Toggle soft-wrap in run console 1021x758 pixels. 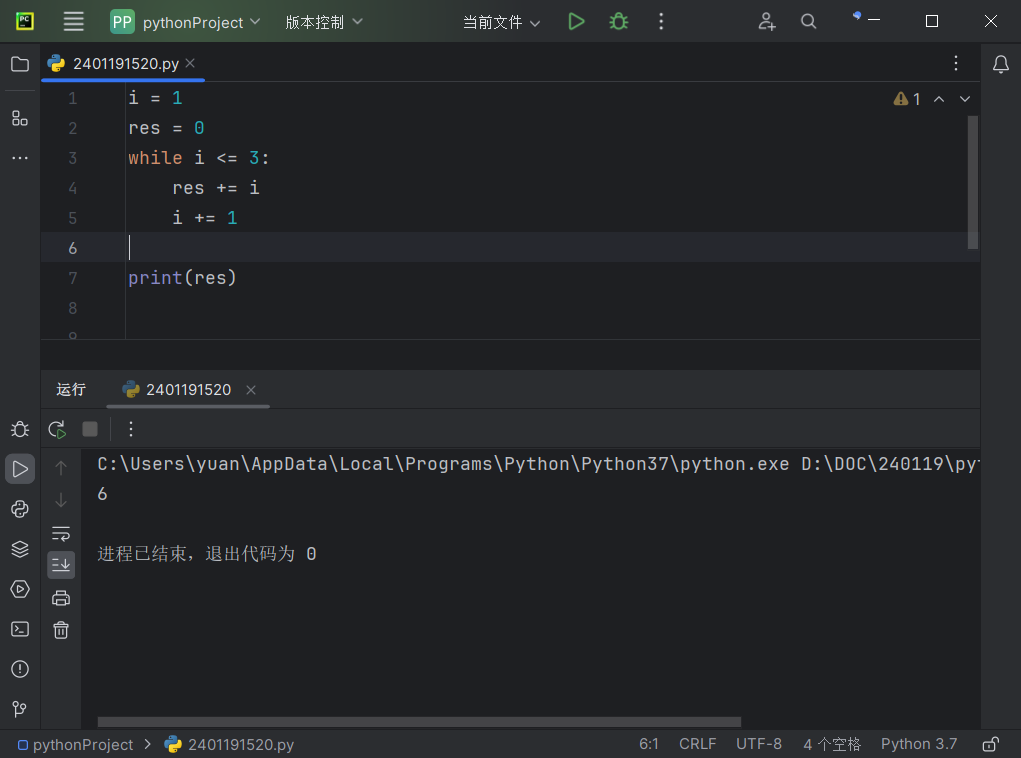(61, 534)
